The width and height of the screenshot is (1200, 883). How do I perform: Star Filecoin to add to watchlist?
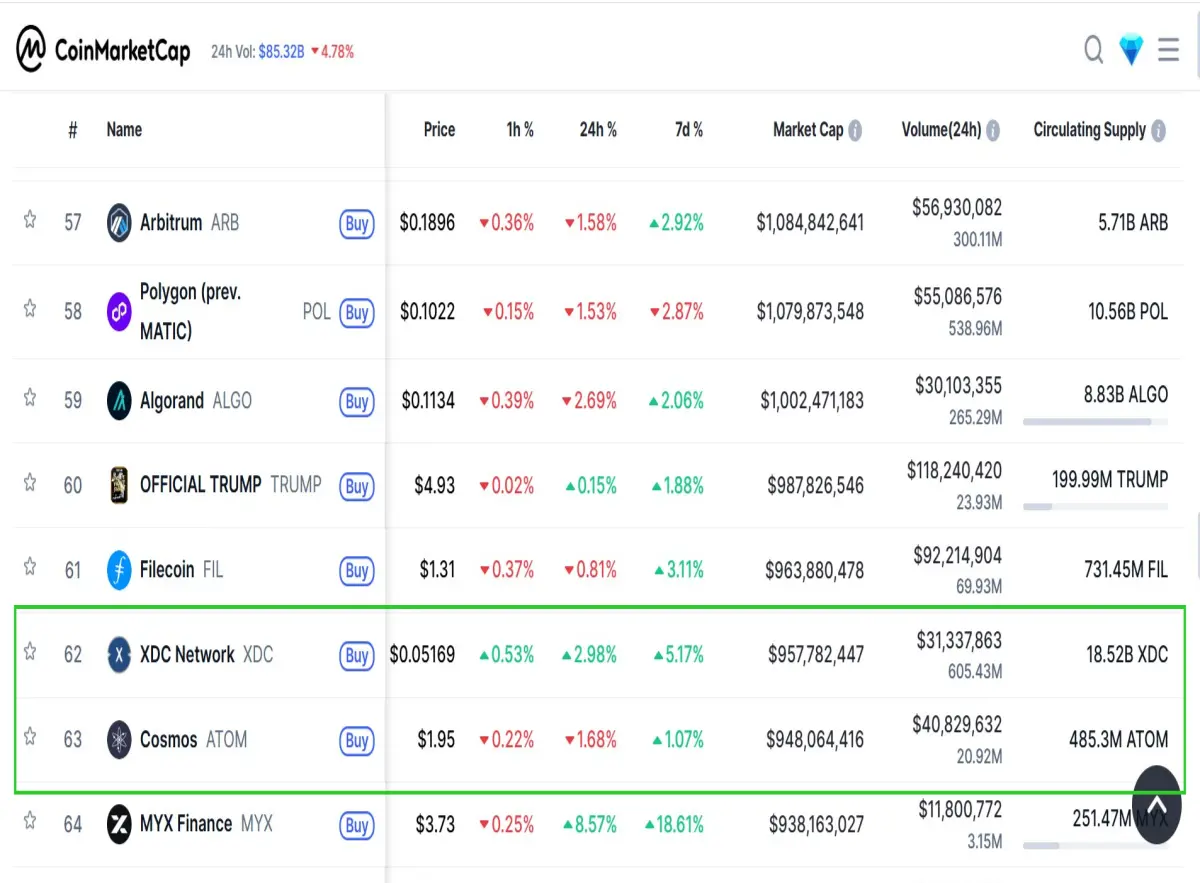[x=30, y=567]
